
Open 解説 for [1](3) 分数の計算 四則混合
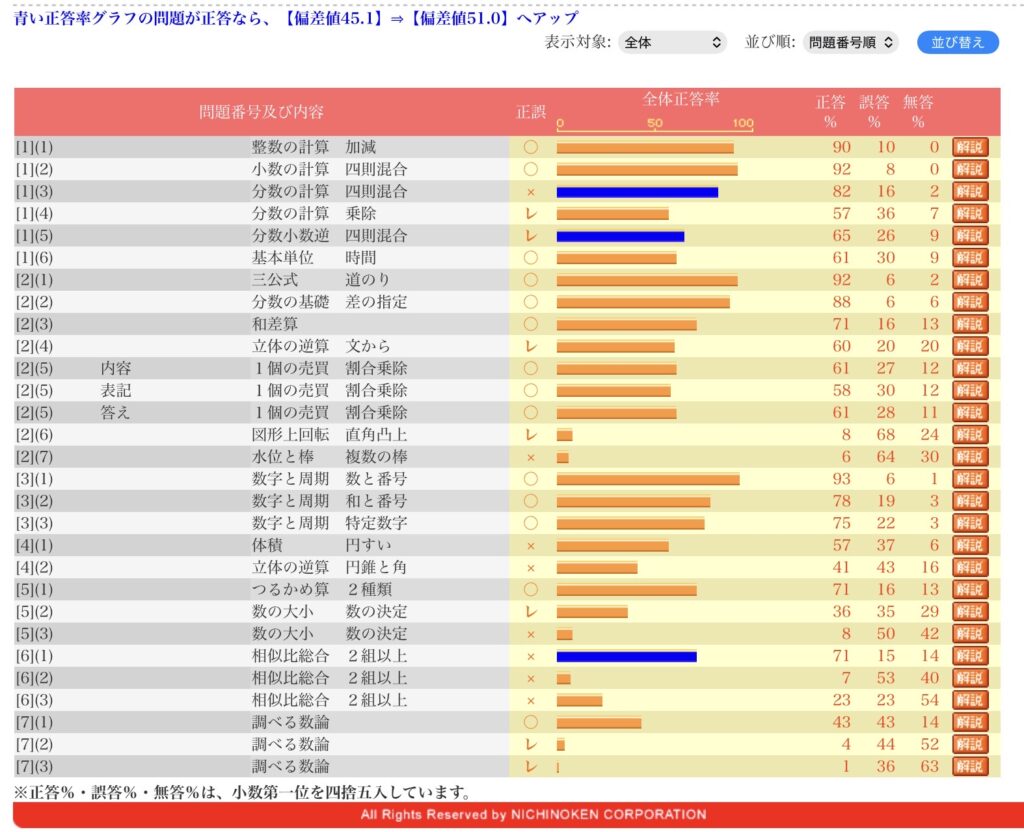(x=969, y=191)
